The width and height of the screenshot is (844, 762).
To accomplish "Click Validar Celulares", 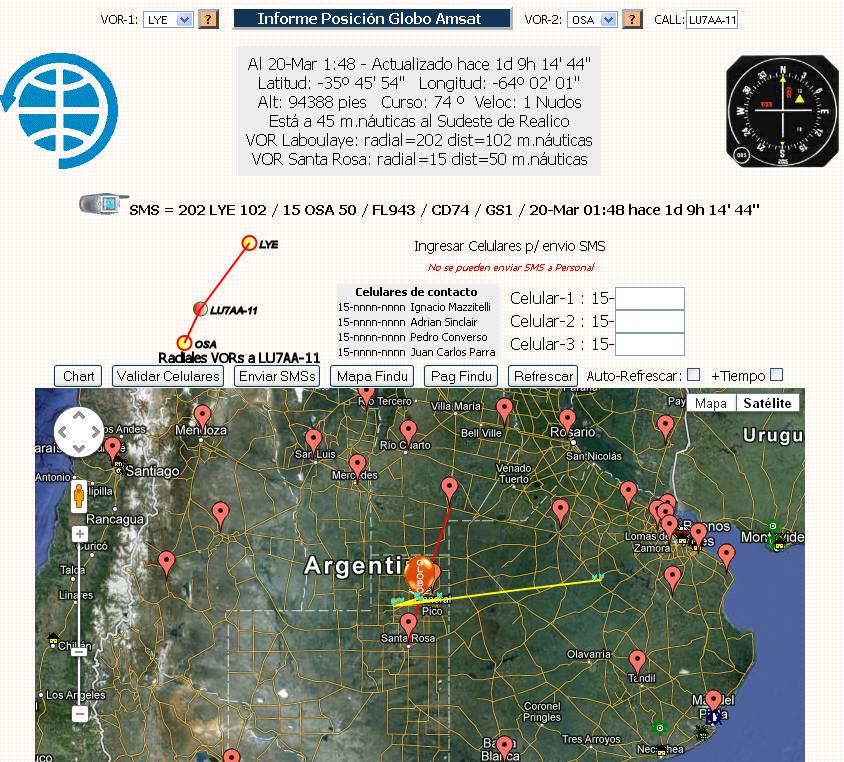I will click(168, 376).
